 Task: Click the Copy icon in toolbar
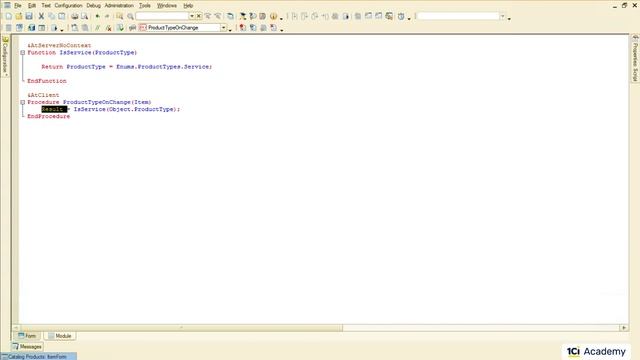51,16
